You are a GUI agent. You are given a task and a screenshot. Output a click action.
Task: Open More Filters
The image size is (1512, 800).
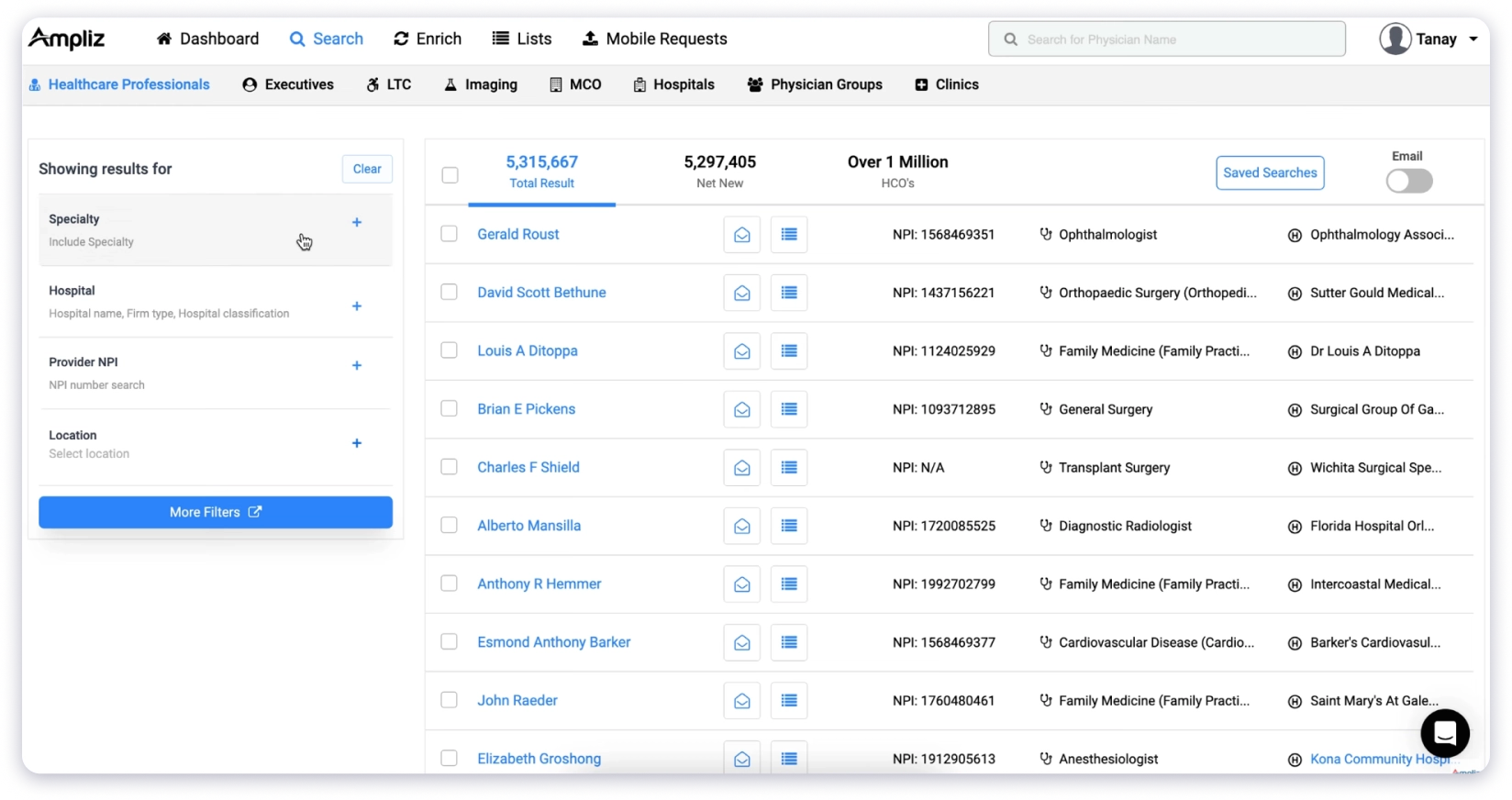pyautogui.click(x=216, y=512)
